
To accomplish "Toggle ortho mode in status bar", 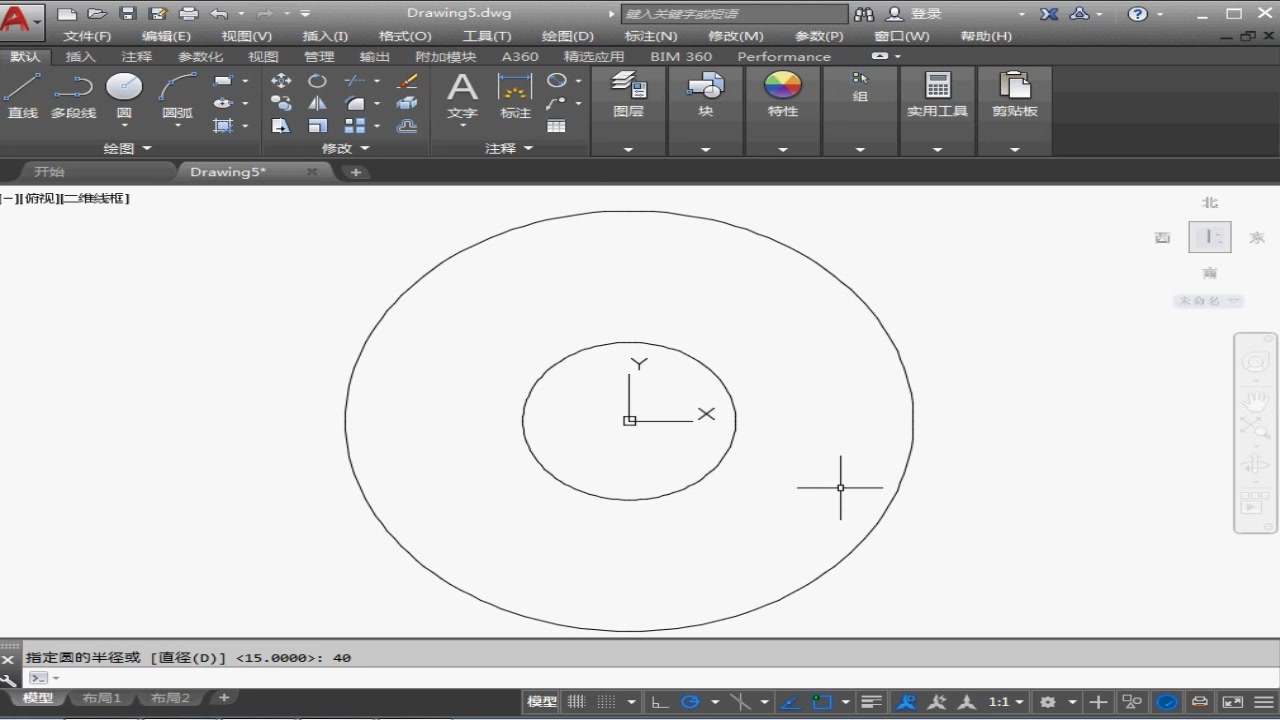I will pyautogui.click(x=659, y=702).
